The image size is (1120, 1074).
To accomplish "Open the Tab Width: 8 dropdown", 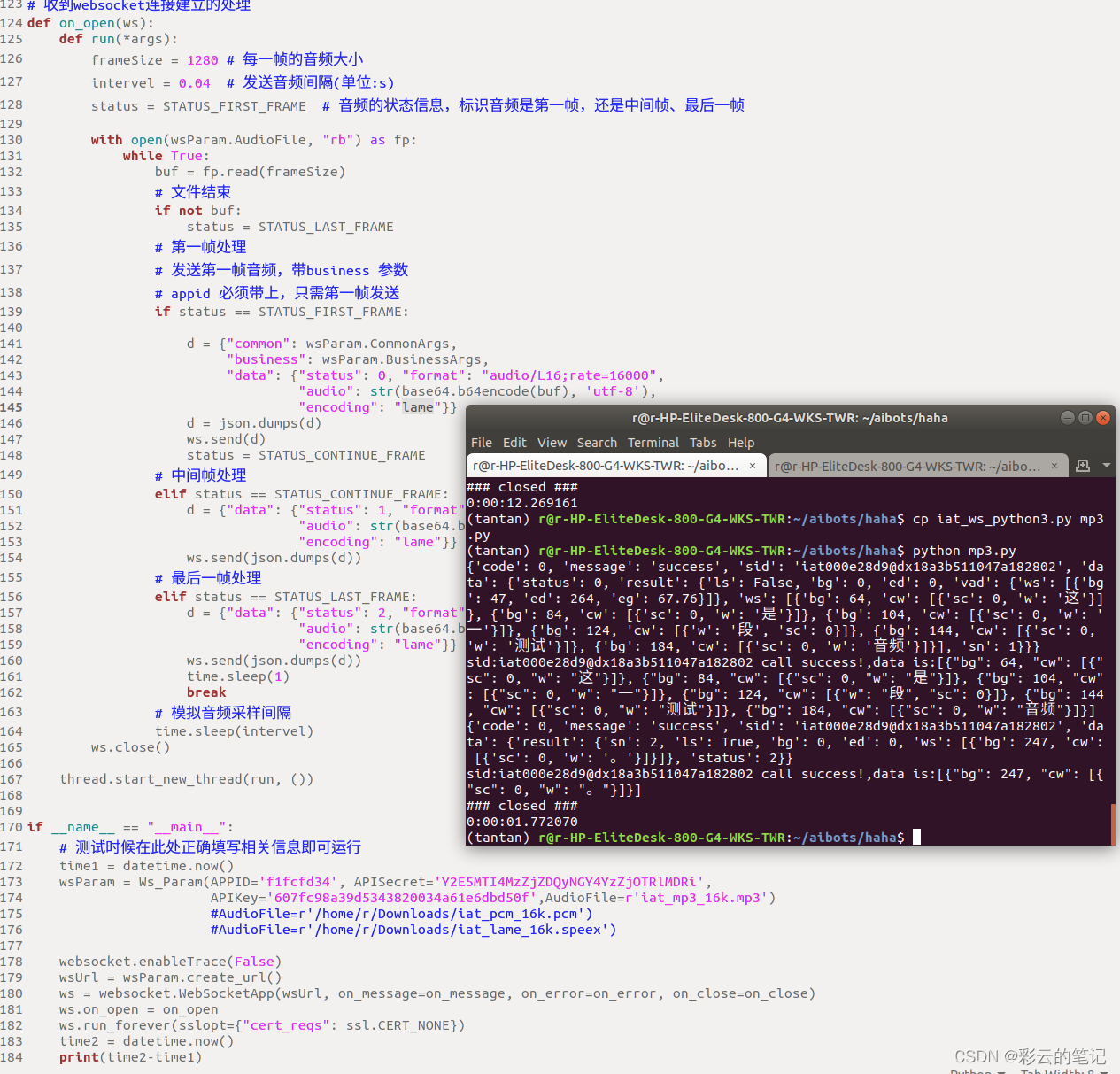I will tap(1062, 1070).
